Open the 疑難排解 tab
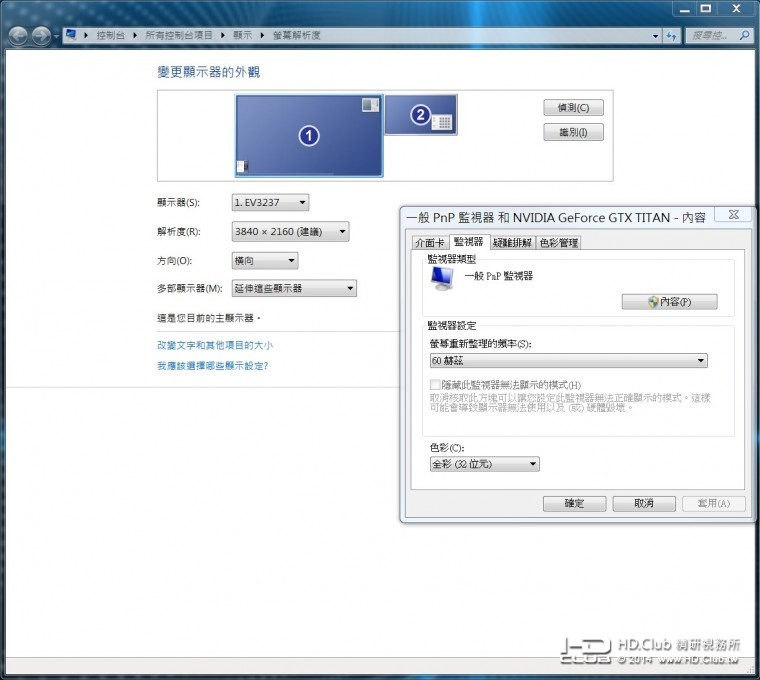The height and width of the screenshot is (680, 760). [x=511, y=242]
